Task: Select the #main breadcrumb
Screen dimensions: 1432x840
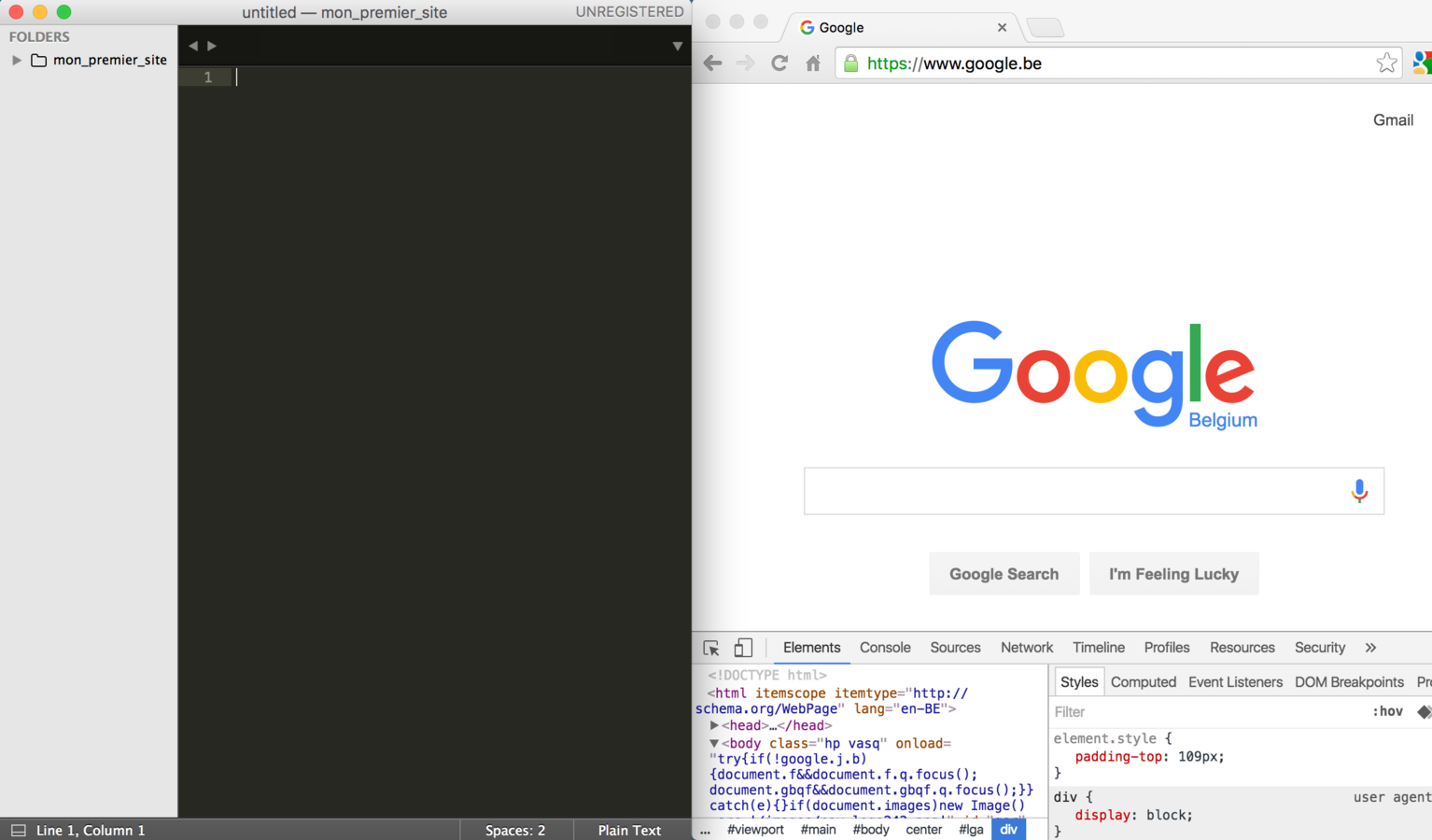Action: pyautogui.click(x=818, y=830)
